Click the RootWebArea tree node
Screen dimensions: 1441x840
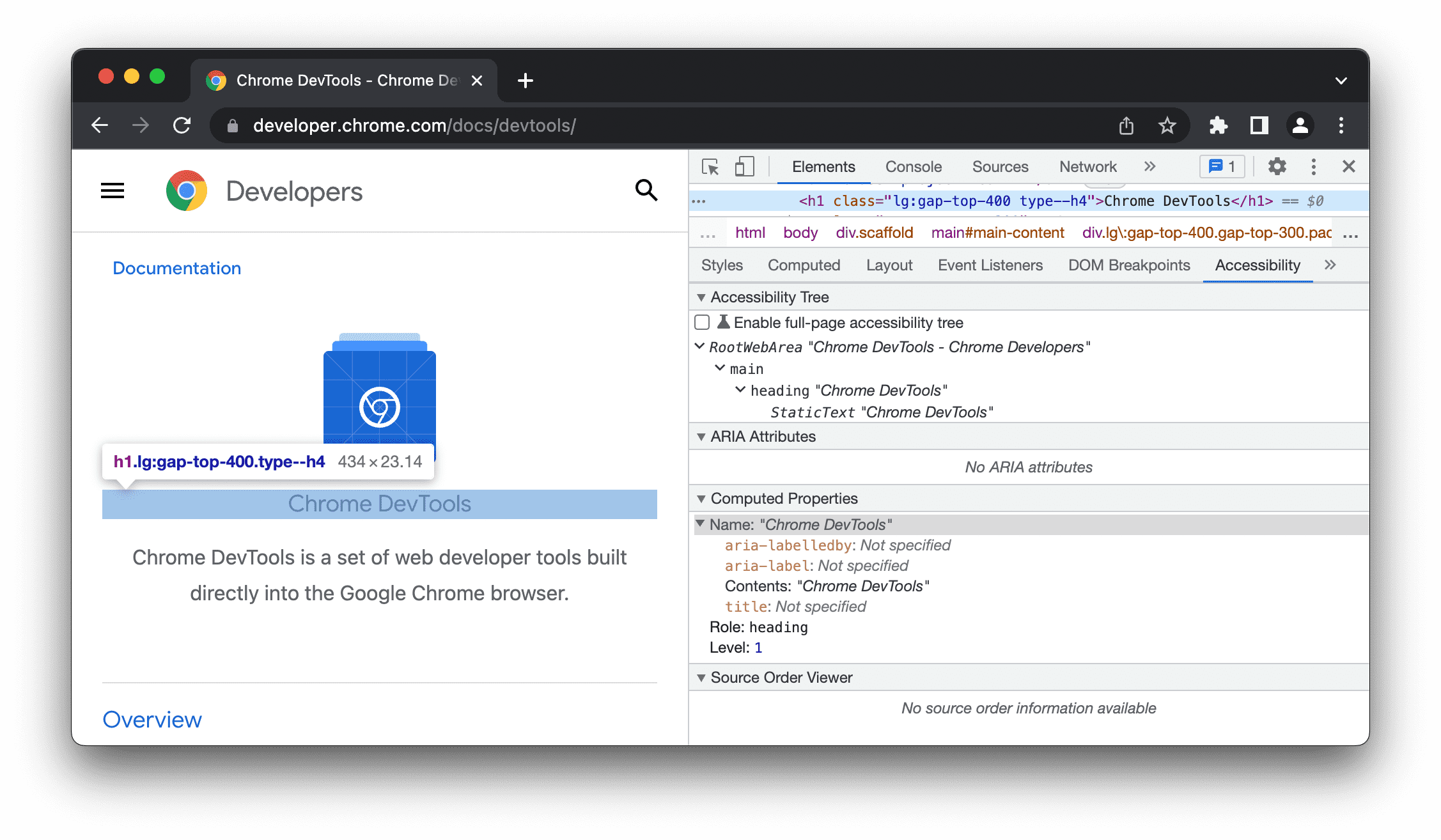pyautogui.click(x=895, y=346)
